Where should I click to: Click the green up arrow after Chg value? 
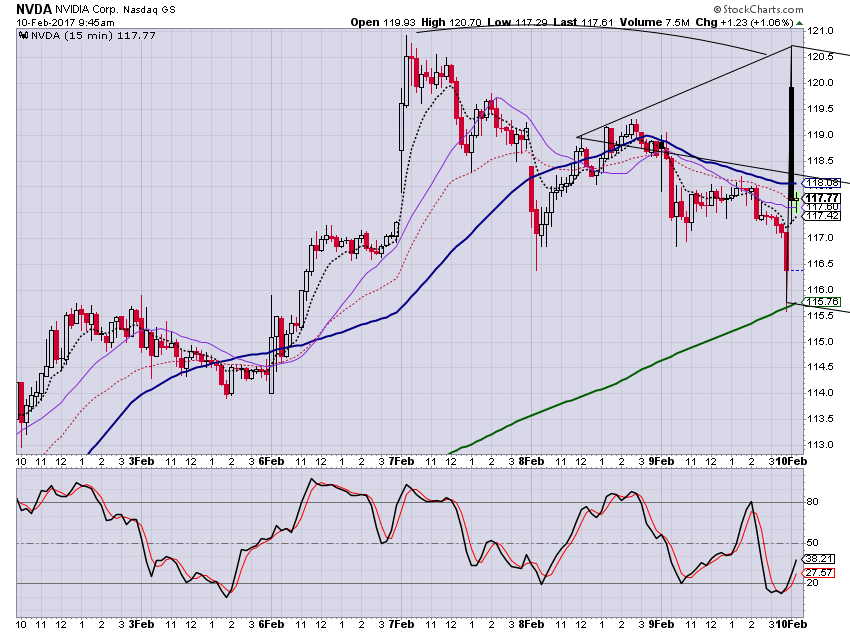800,23
